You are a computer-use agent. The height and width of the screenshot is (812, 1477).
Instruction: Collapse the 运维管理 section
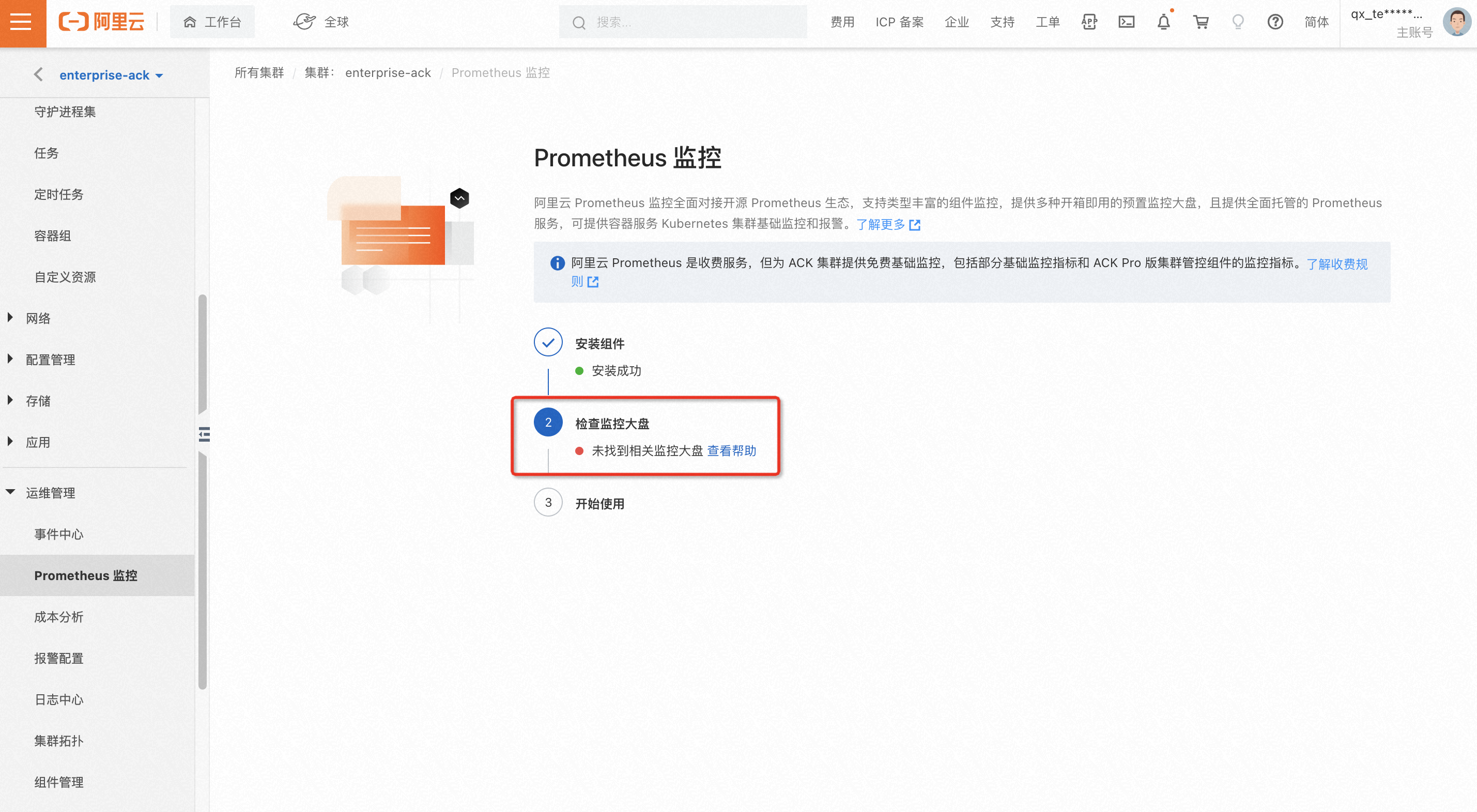(x=50, y=492)
